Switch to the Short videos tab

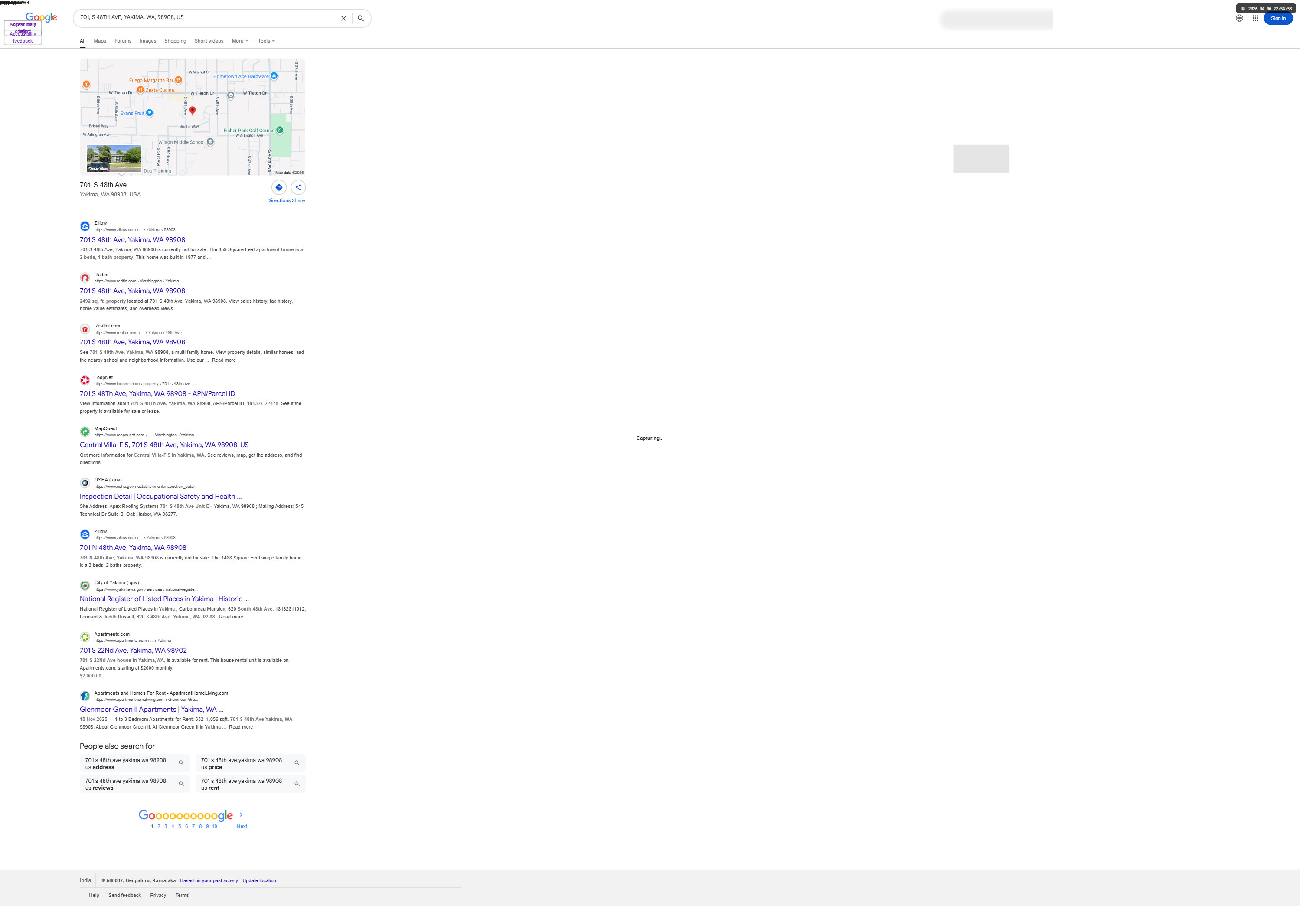209,41
